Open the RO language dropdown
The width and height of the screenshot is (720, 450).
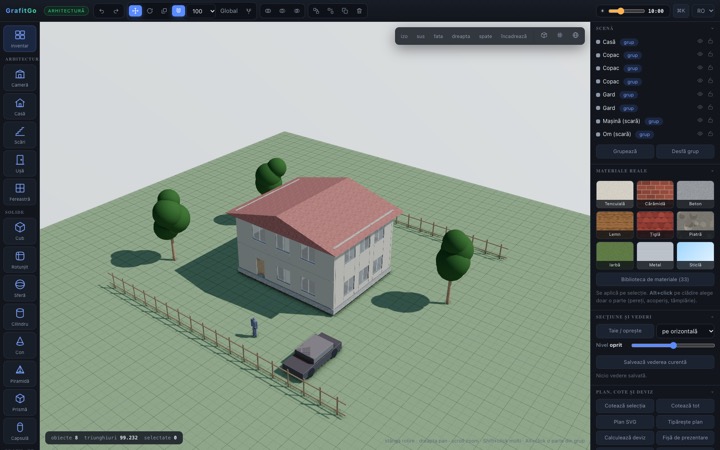pyautogui.click(x=704, y=11)
